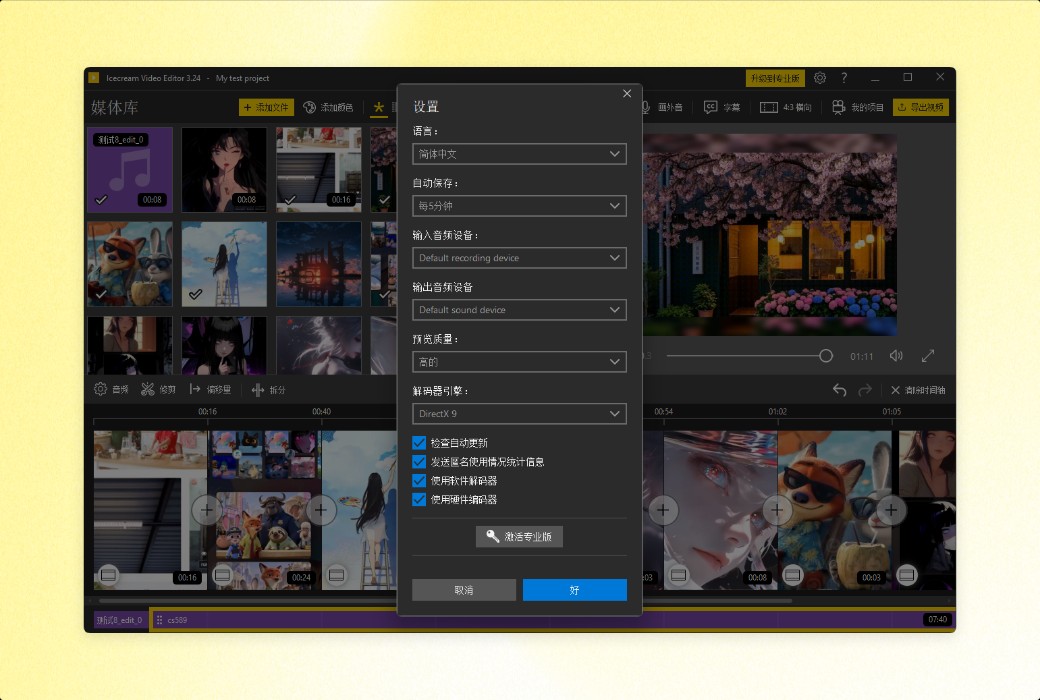Enable 检查自动更新 checkbox

[419, 443]
